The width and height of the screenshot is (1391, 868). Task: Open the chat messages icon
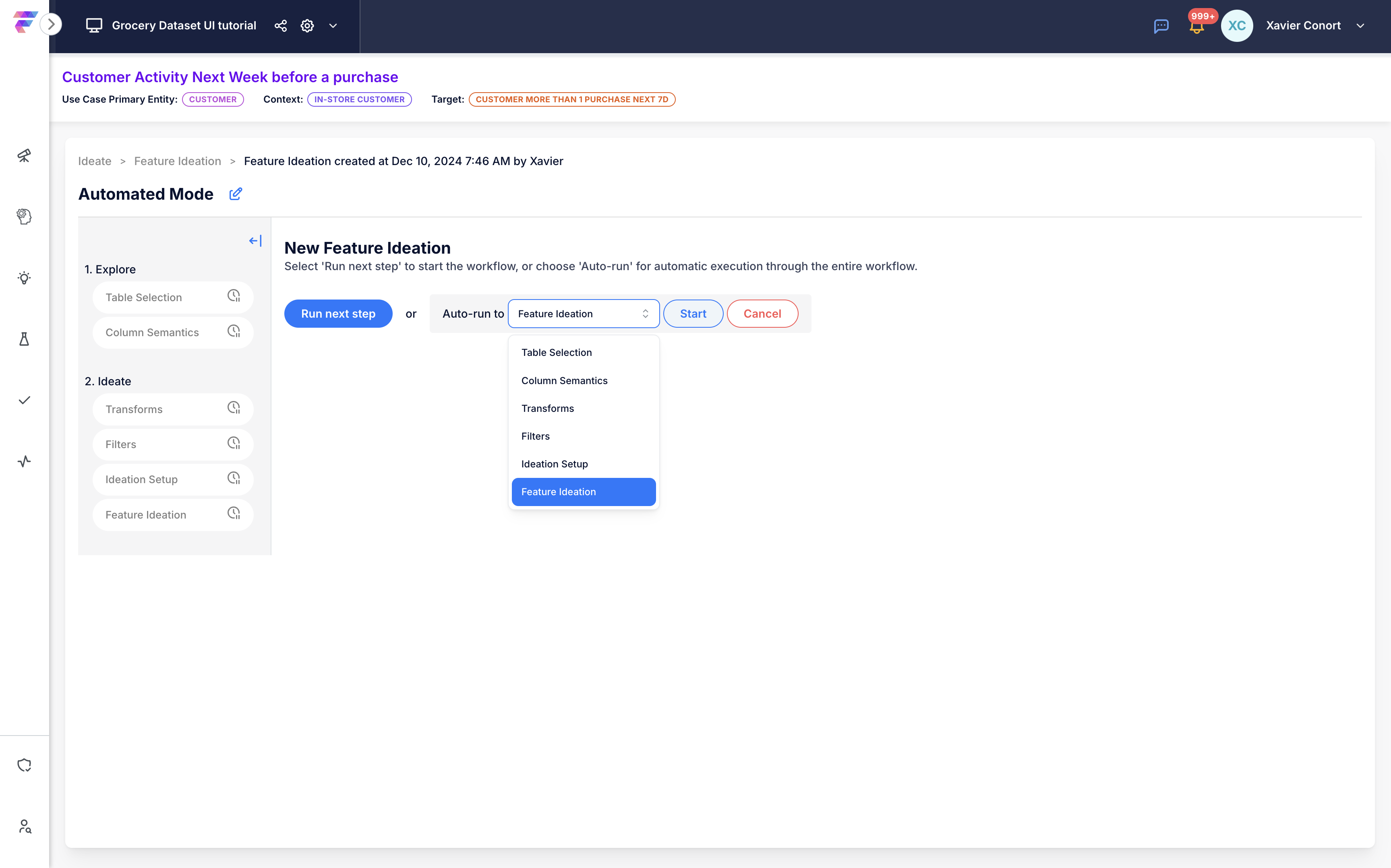pos(1161,26)
